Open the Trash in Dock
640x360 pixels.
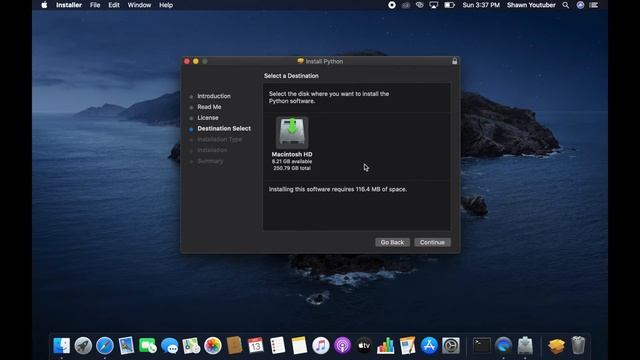click(x=578, y=346)
